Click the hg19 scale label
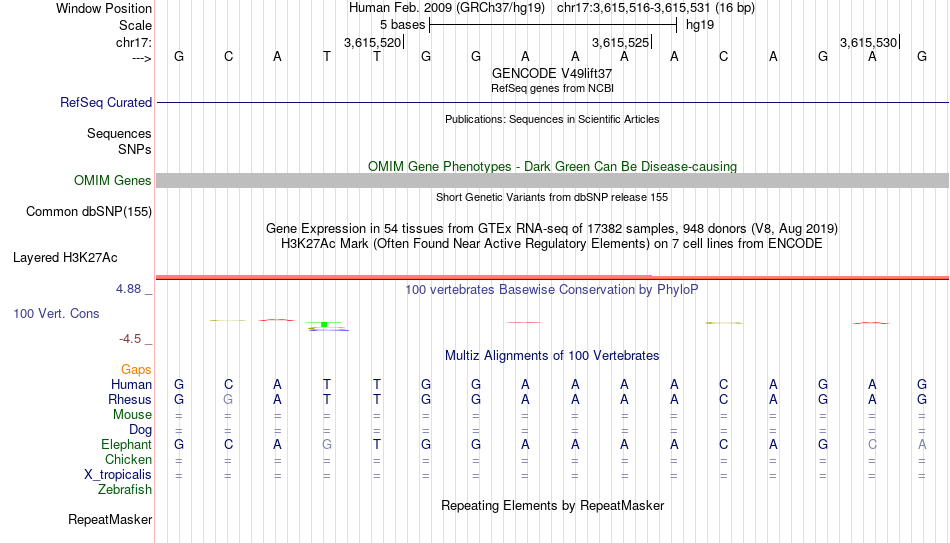 [x=700, y=25]
